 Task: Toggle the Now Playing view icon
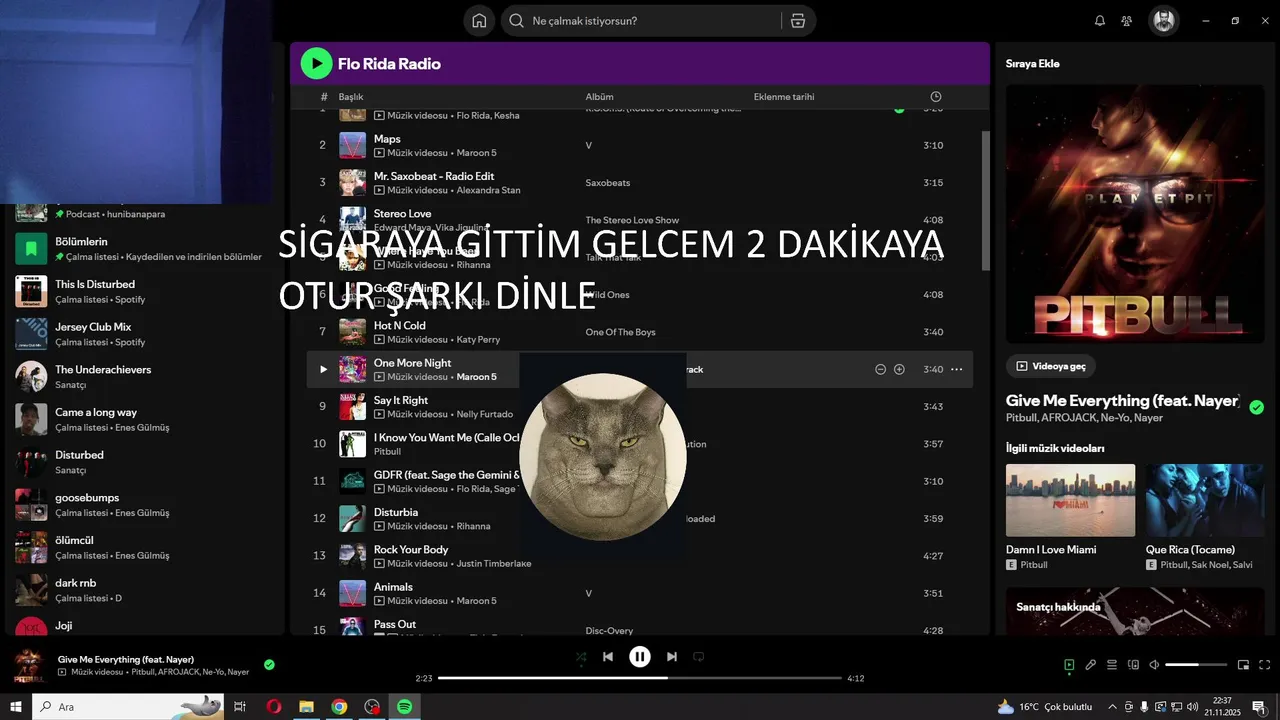tap(1069, 664)
